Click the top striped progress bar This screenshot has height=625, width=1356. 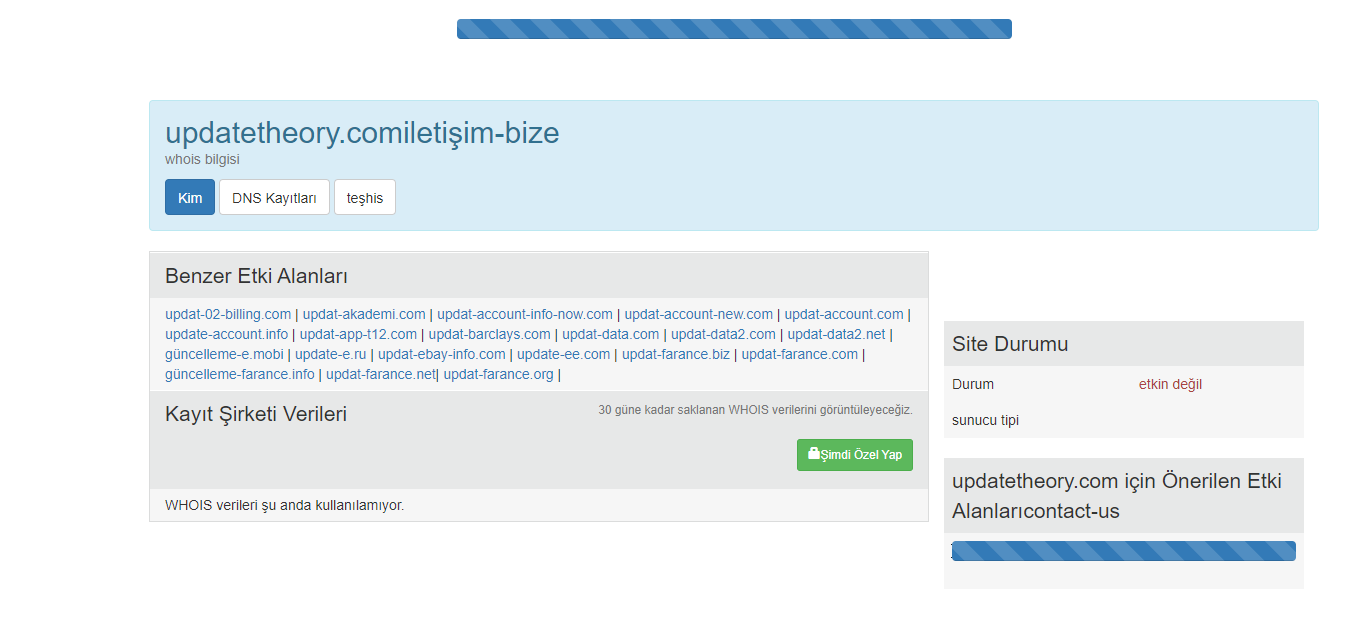[x=734, y=29]
